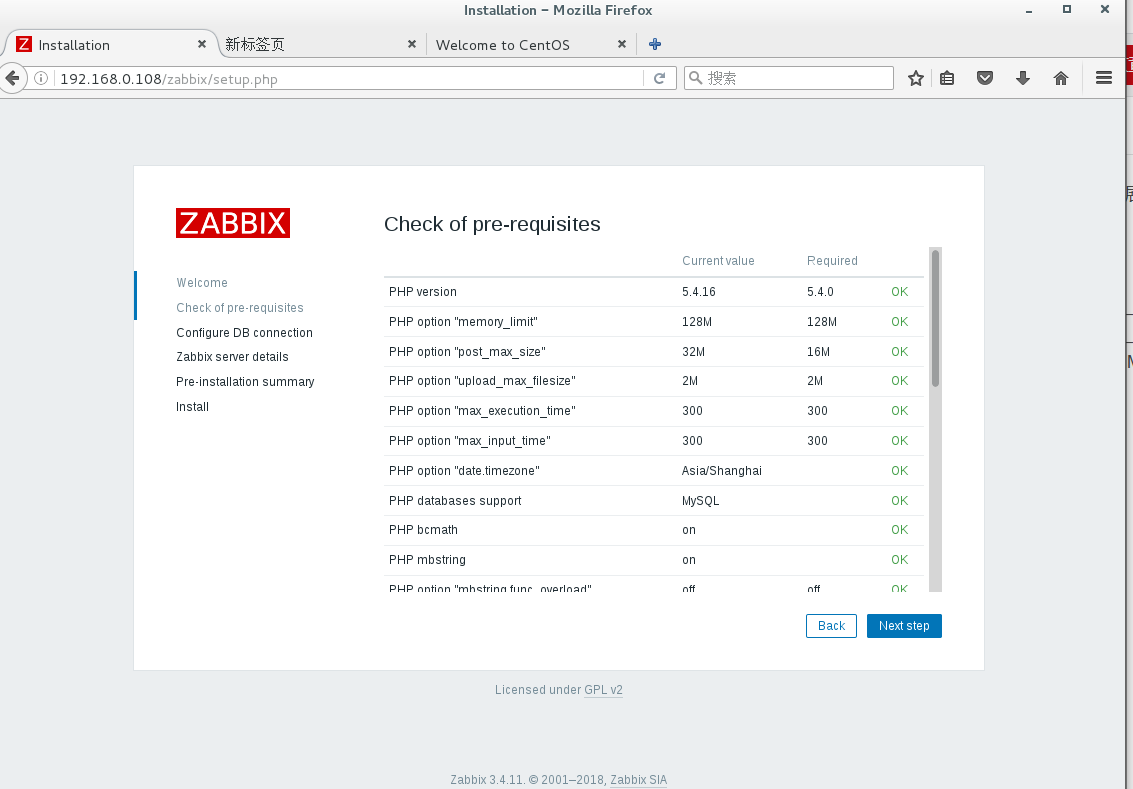This screenshot has height=789, width=1133.
Task: Click the PHP option "max_execution_time" row
Action: coord(654,410)
